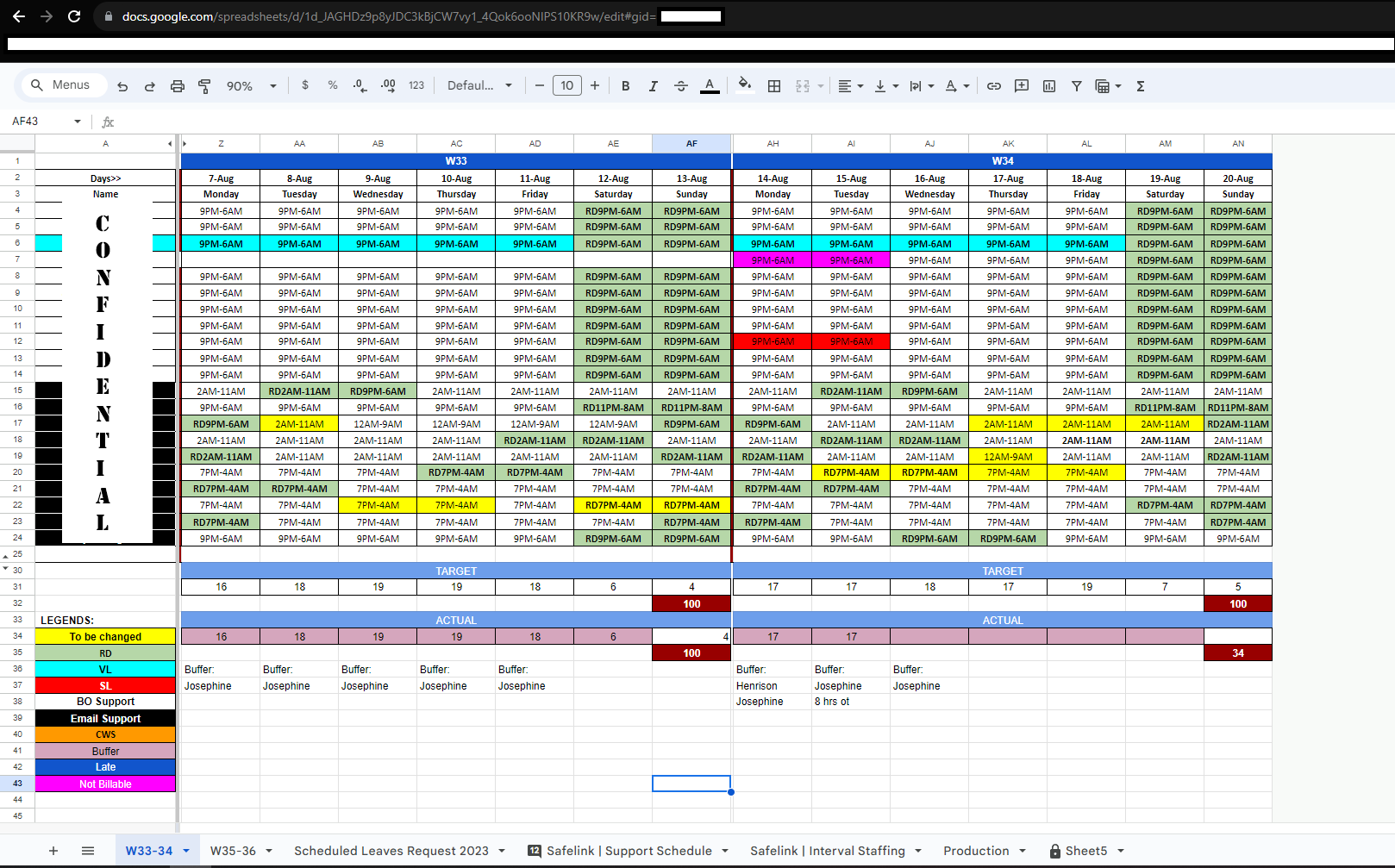The width and height of the screenshot is (1395, 868).
Task: Click the yellow "To be changed" legend cell
Action: (105, 637)
